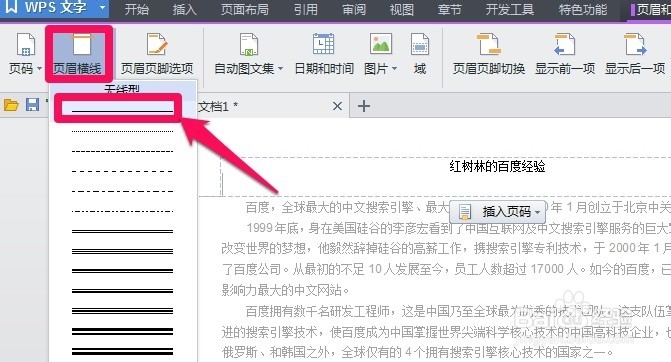Image resolution: width=671 pixels, height=362 pixels.
Task: Expand the 插入页码 dropdown arrow
Action: pos(538,212)
